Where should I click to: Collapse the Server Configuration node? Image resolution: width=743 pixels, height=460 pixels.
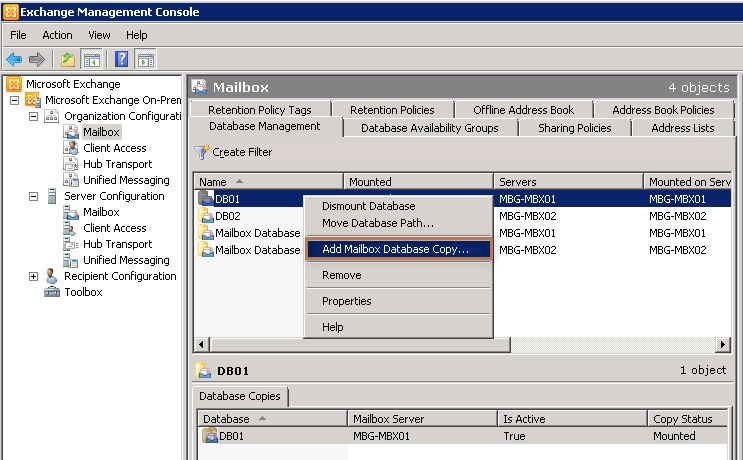pos(33,196)
